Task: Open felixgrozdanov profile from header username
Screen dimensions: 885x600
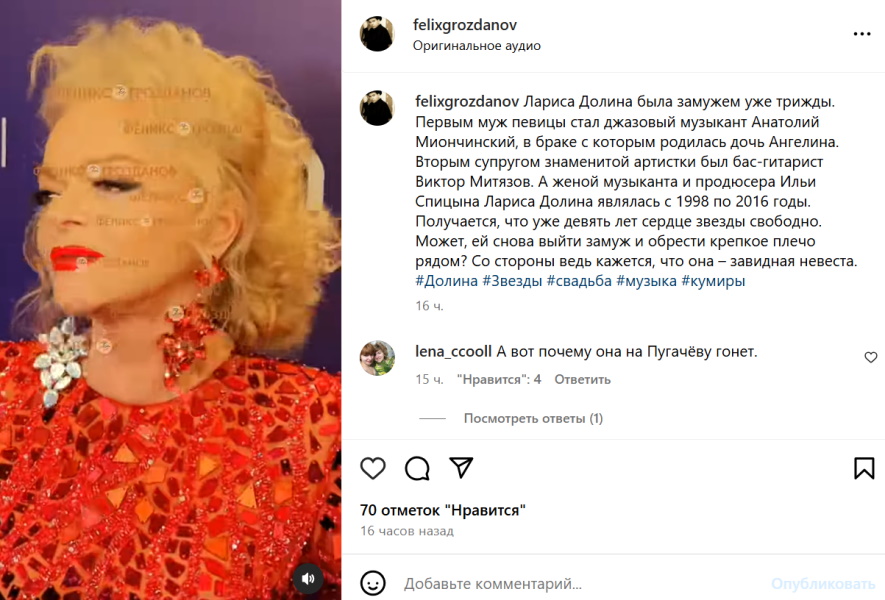Action: pos(465,25)
